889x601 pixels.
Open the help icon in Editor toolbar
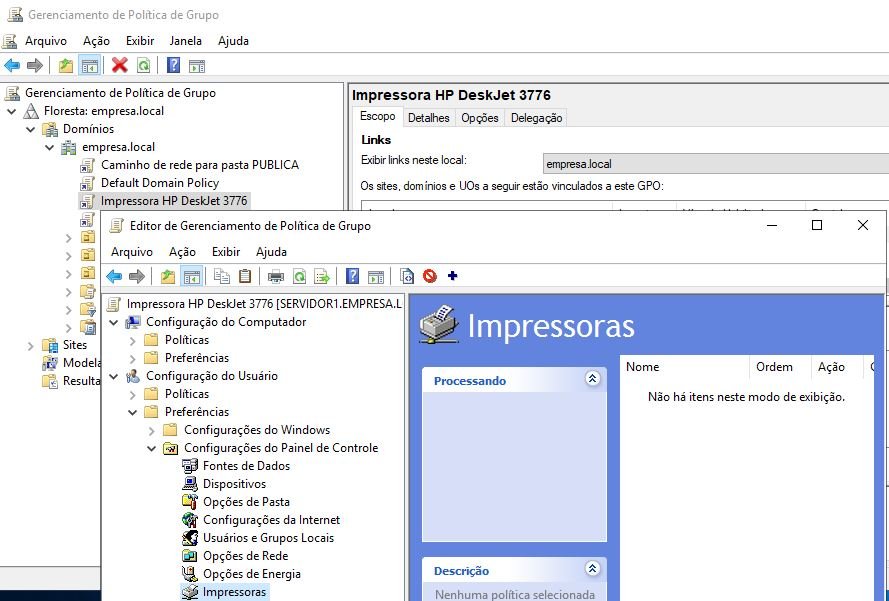pos(352,276)
